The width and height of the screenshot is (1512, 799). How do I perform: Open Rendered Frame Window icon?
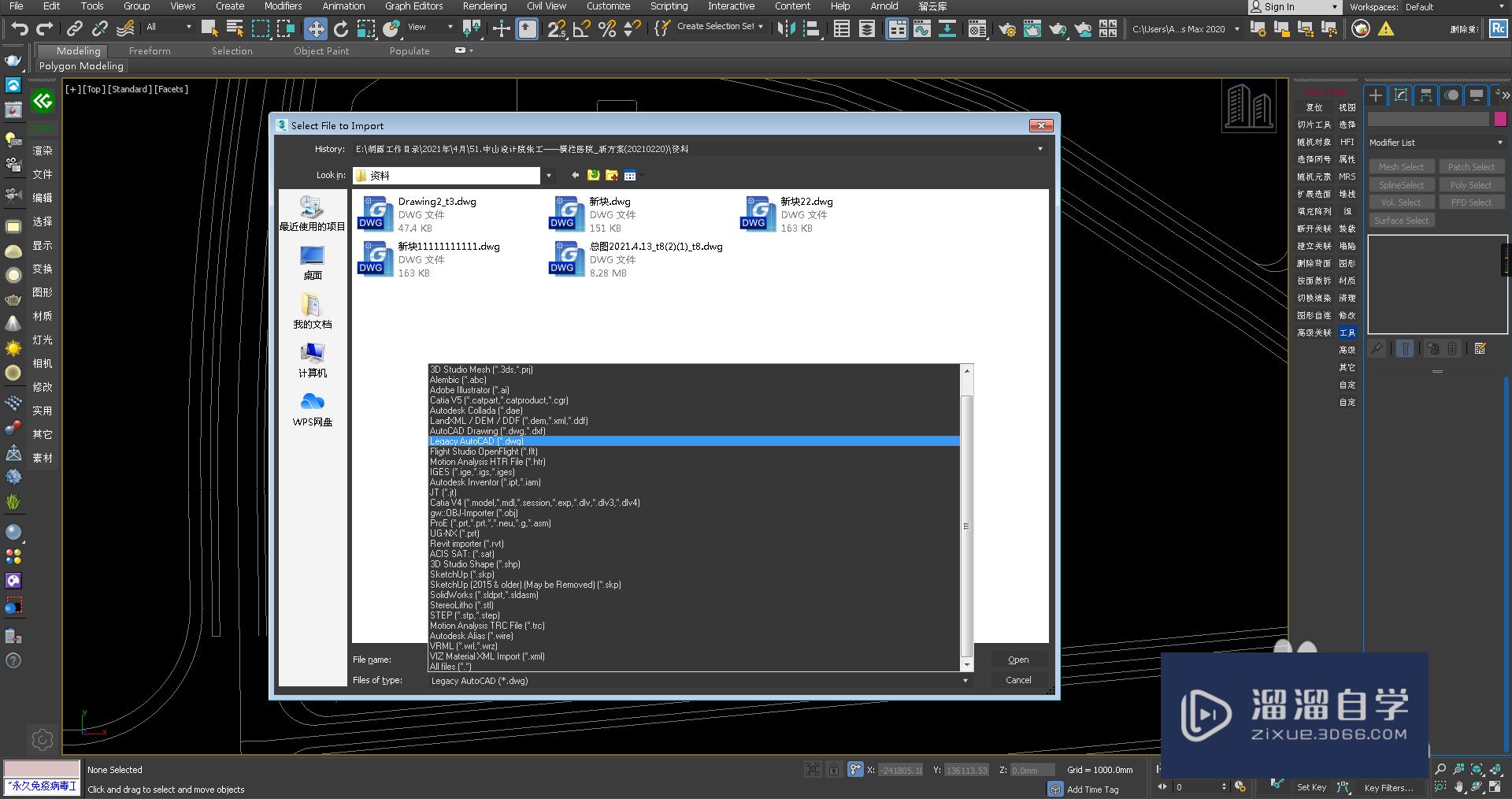(x=1032, y=29)
